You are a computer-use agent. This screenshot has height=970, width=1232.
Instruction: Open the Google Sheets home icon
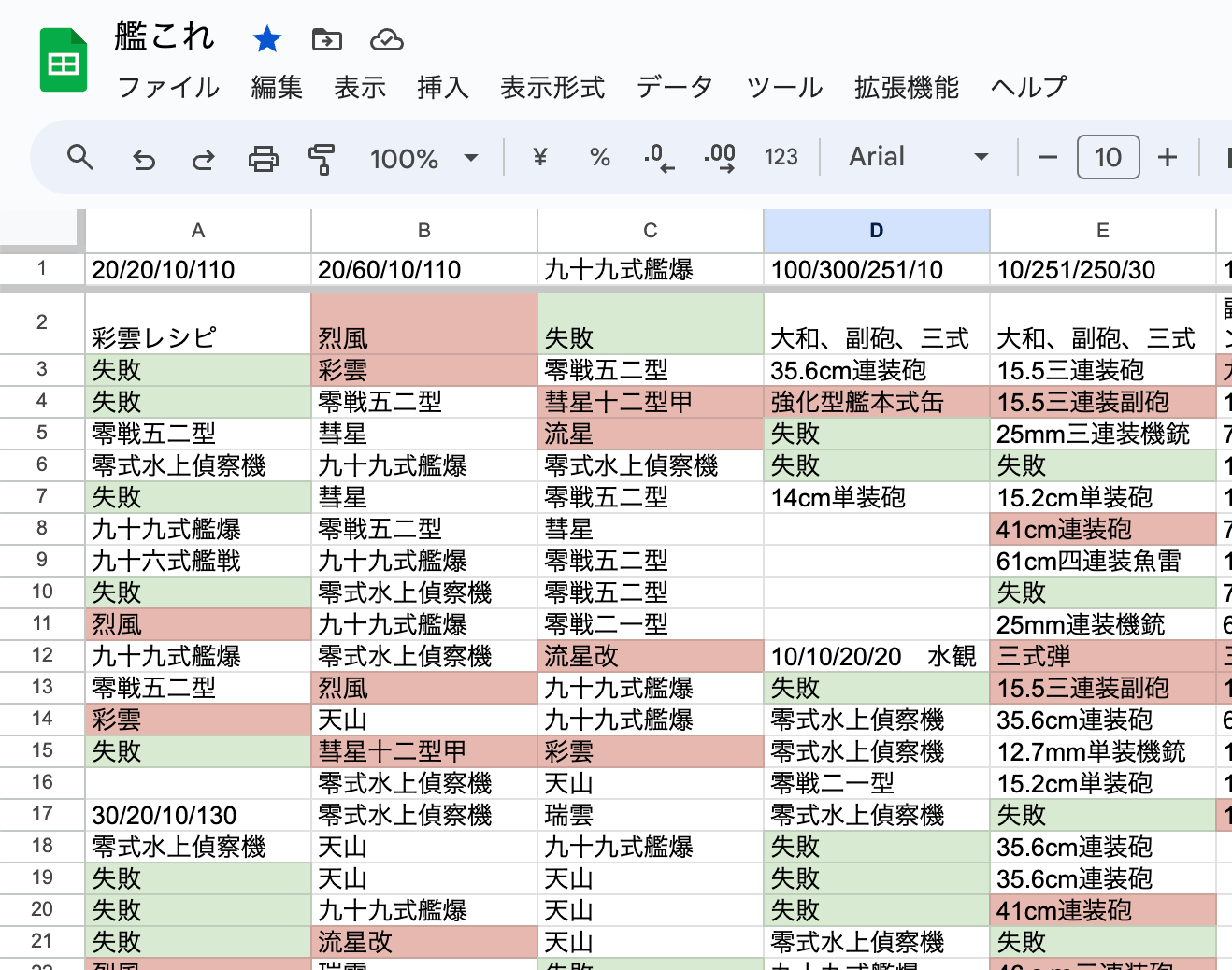[64, 61]
